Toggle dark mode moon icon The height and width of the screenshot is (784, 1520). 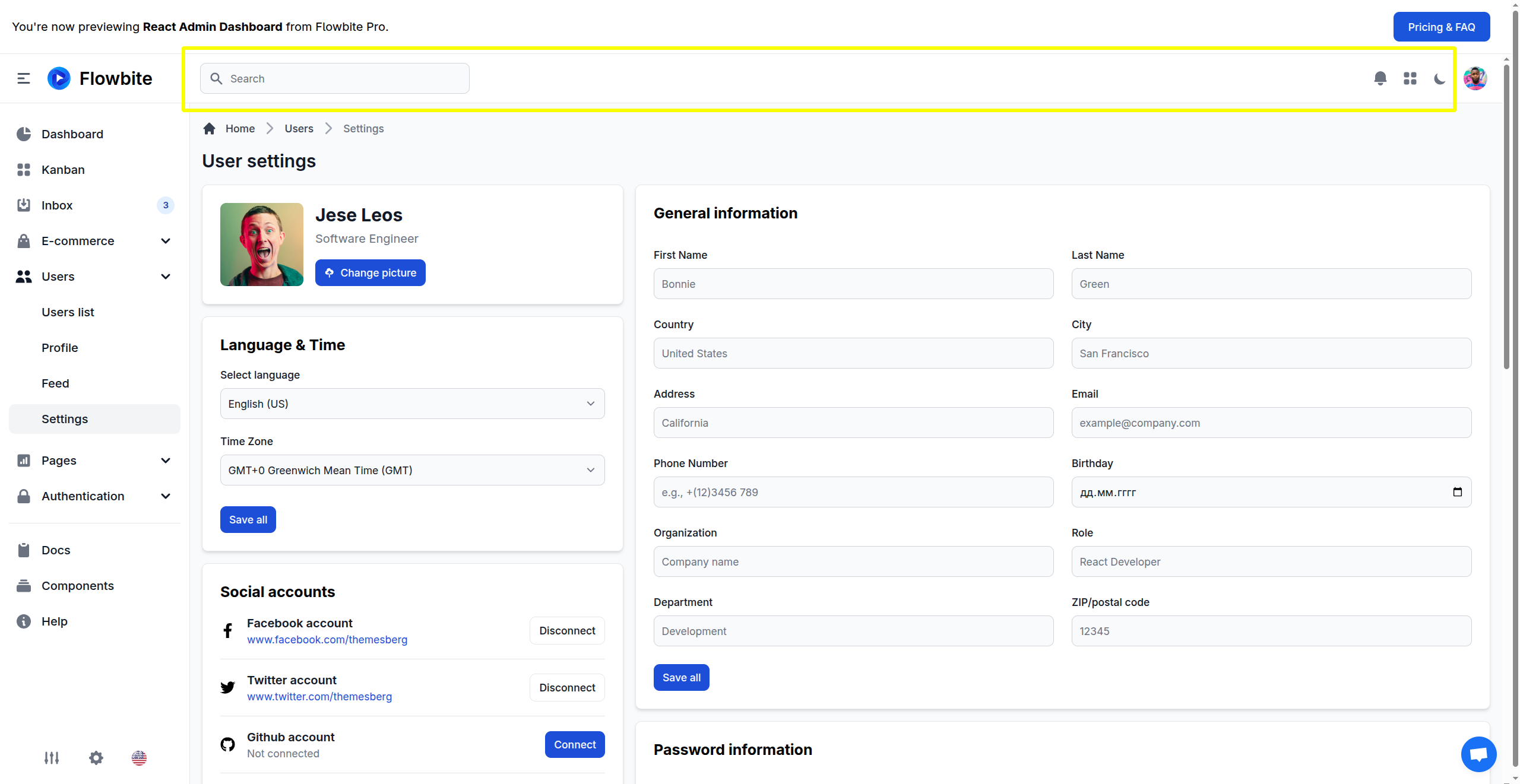click(x=1439, y=78)
